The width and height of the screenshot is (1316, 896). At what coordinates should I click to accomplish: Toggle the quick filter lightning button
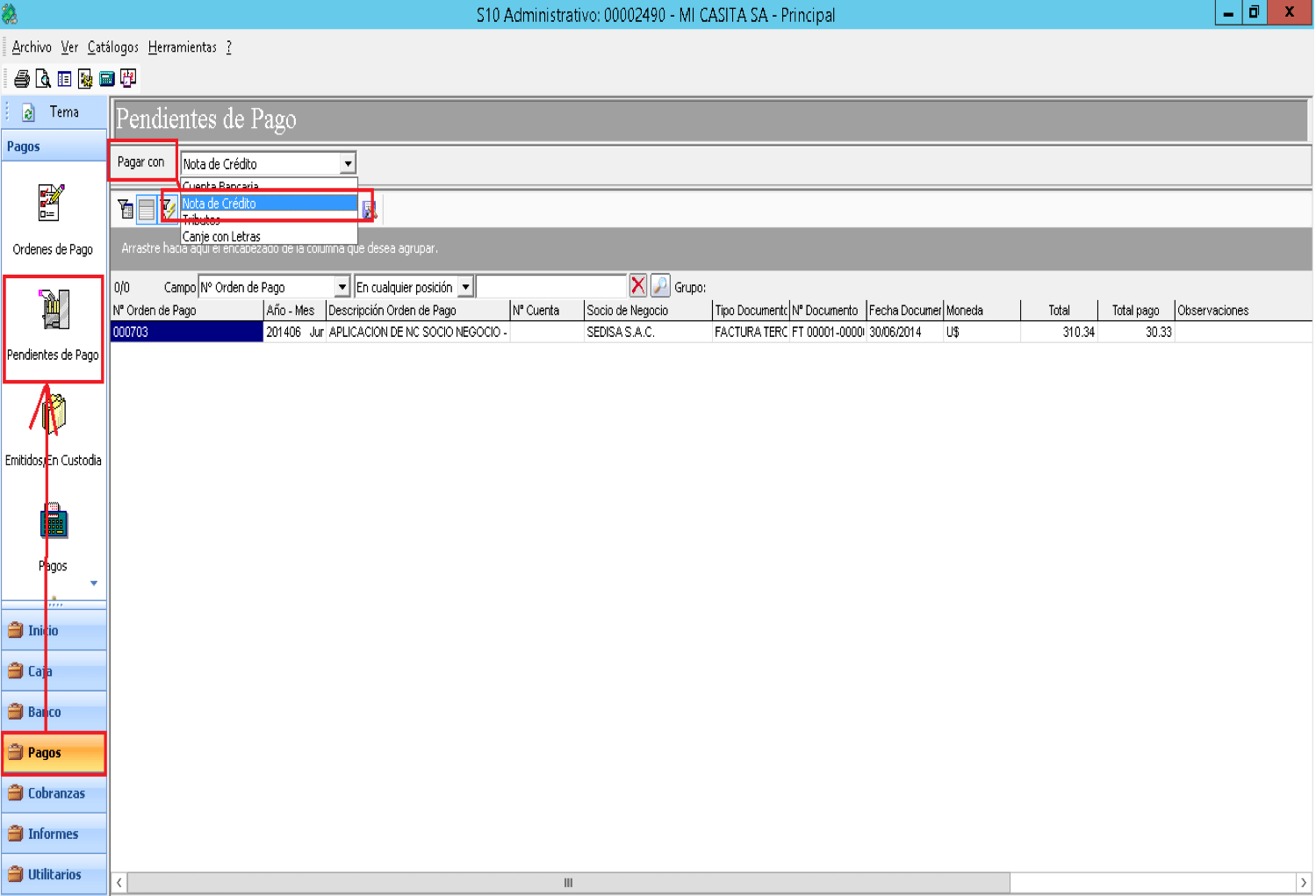[x=169, y=209]
